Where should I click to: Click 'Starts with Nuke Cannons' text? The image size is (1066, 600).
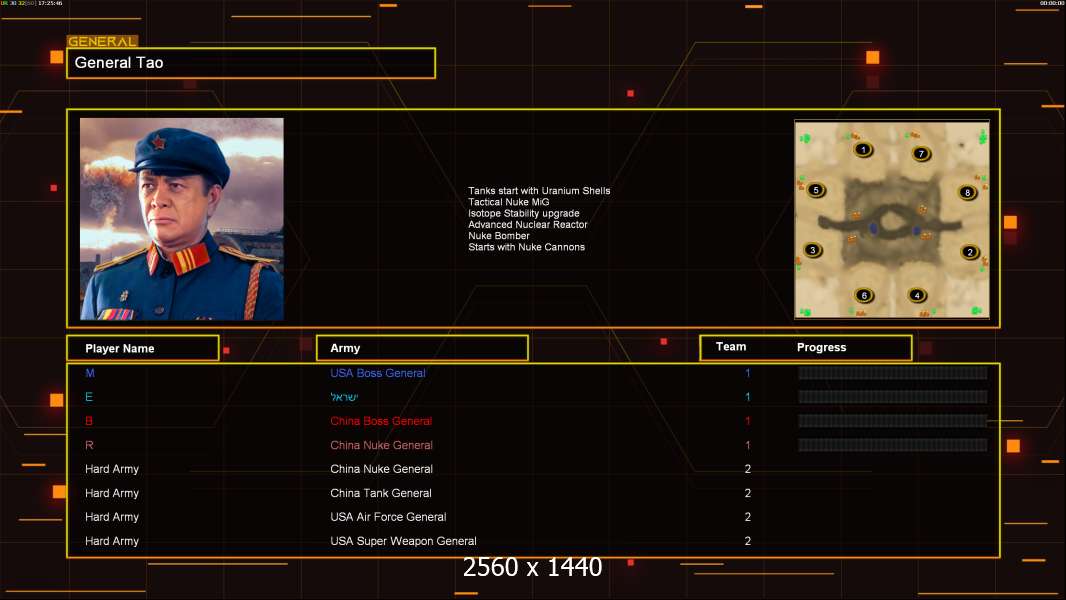coord(526,247)
